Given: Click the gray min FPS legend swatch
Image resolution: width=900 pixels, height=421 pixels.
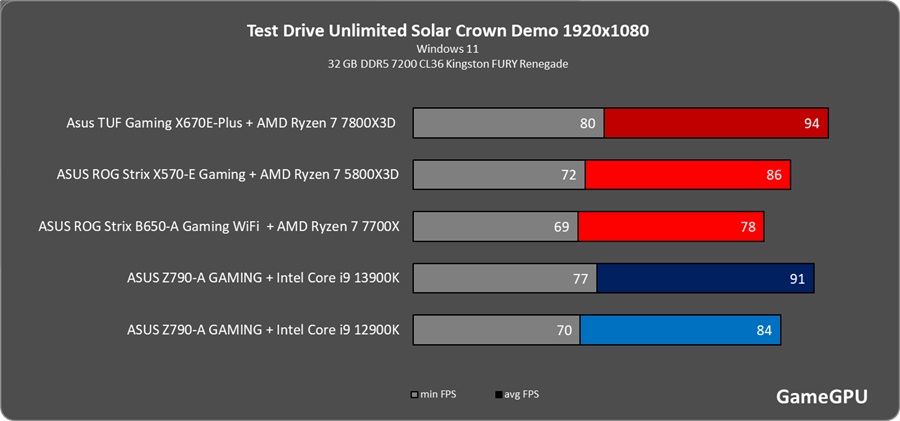Looking at the screenshot, I should point(415,395).
